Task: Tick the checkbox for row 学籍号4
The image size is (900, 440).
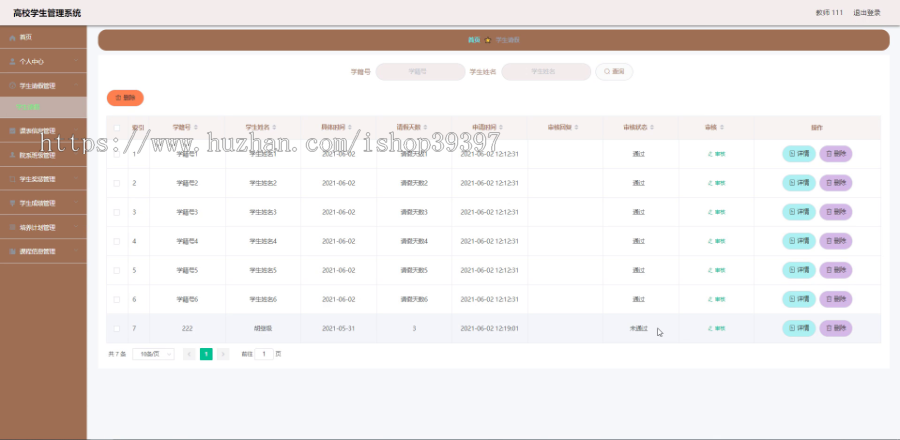Action: point(117,241)
